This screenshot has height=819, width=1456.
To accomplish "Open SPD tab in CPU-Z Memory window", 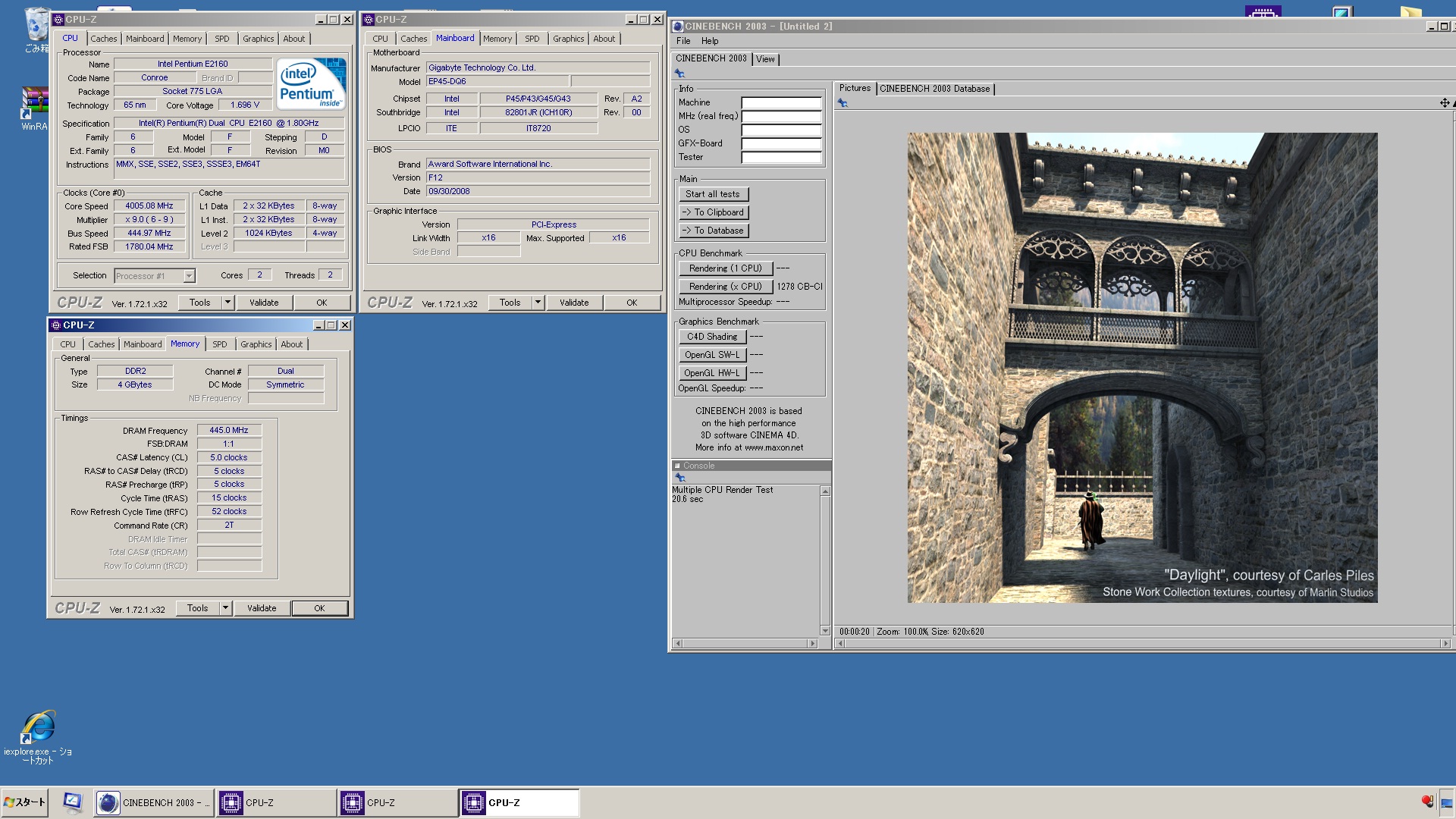I will (x=220, y=344).
